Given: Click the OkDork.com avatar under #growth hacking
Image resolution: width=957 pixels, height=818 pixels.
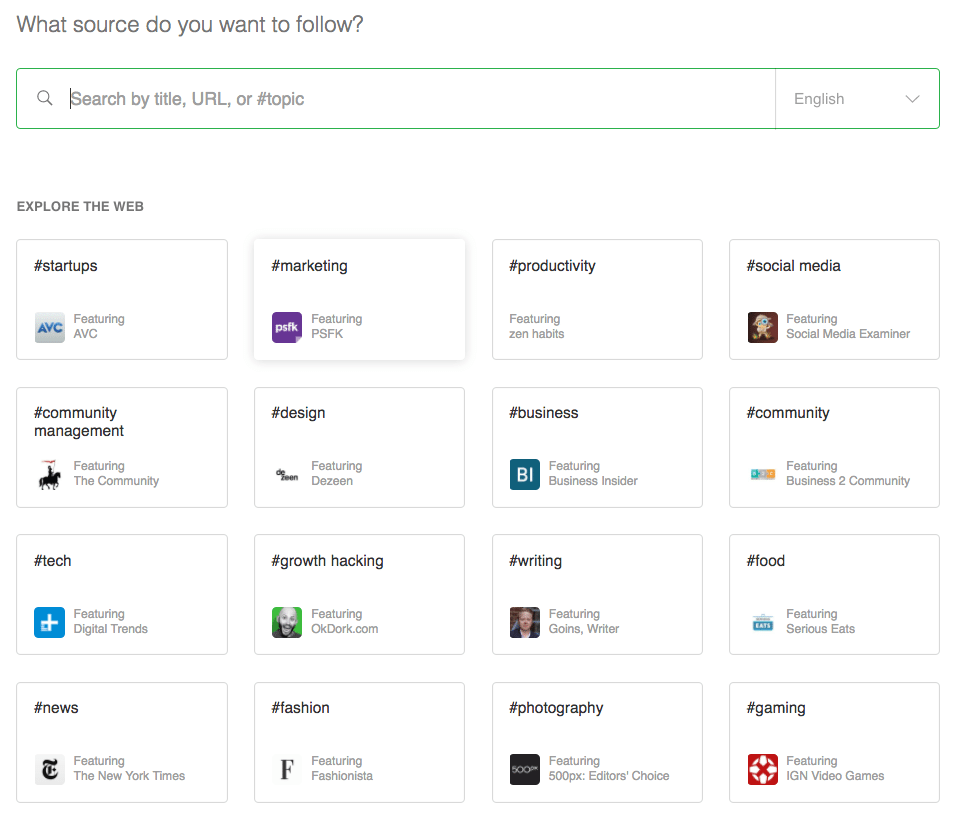Looking at the screenshot, I should (286, 622).
